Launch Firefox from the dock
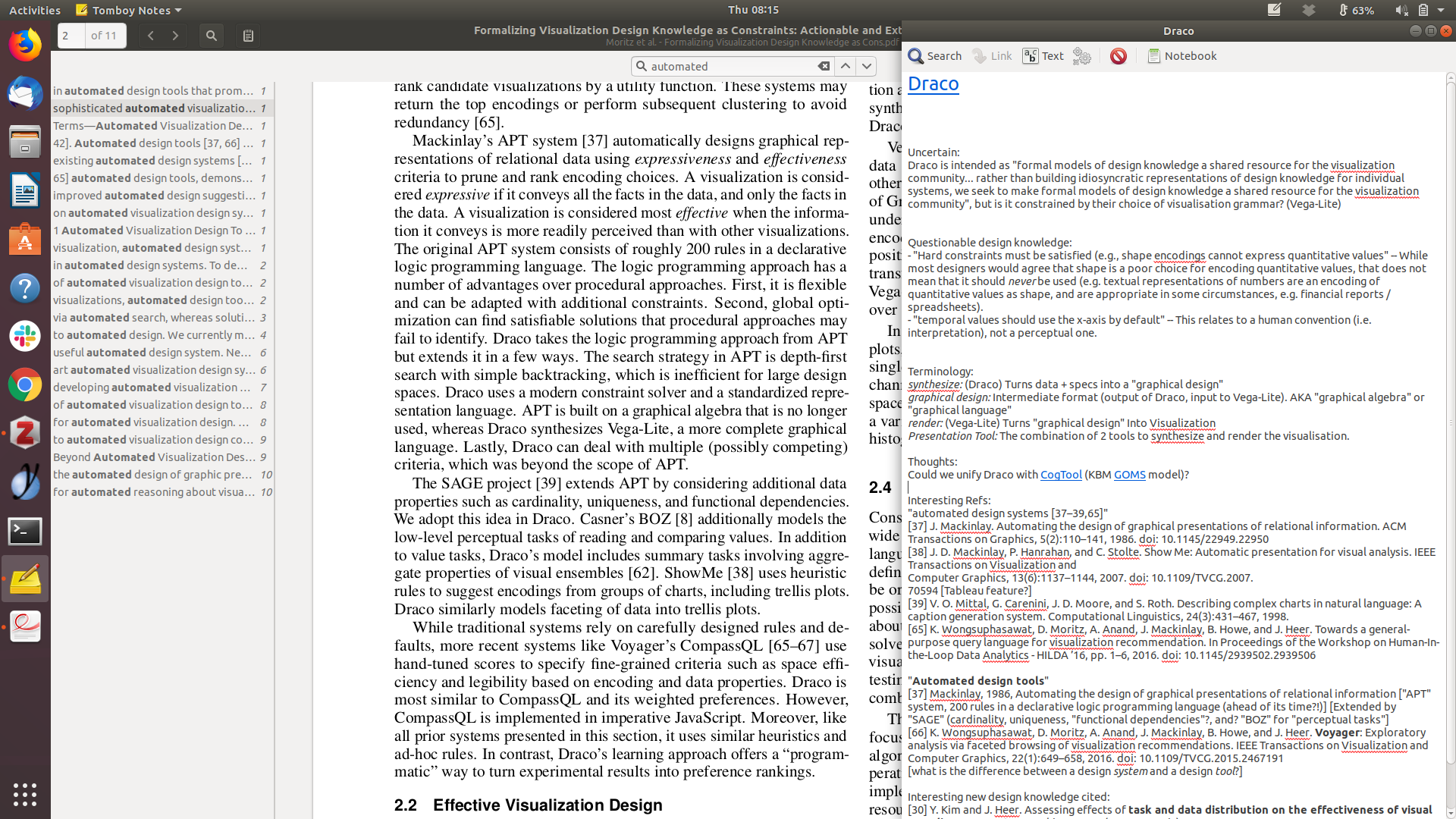Viewport: 1456px width, 819px height. [25, 45]
